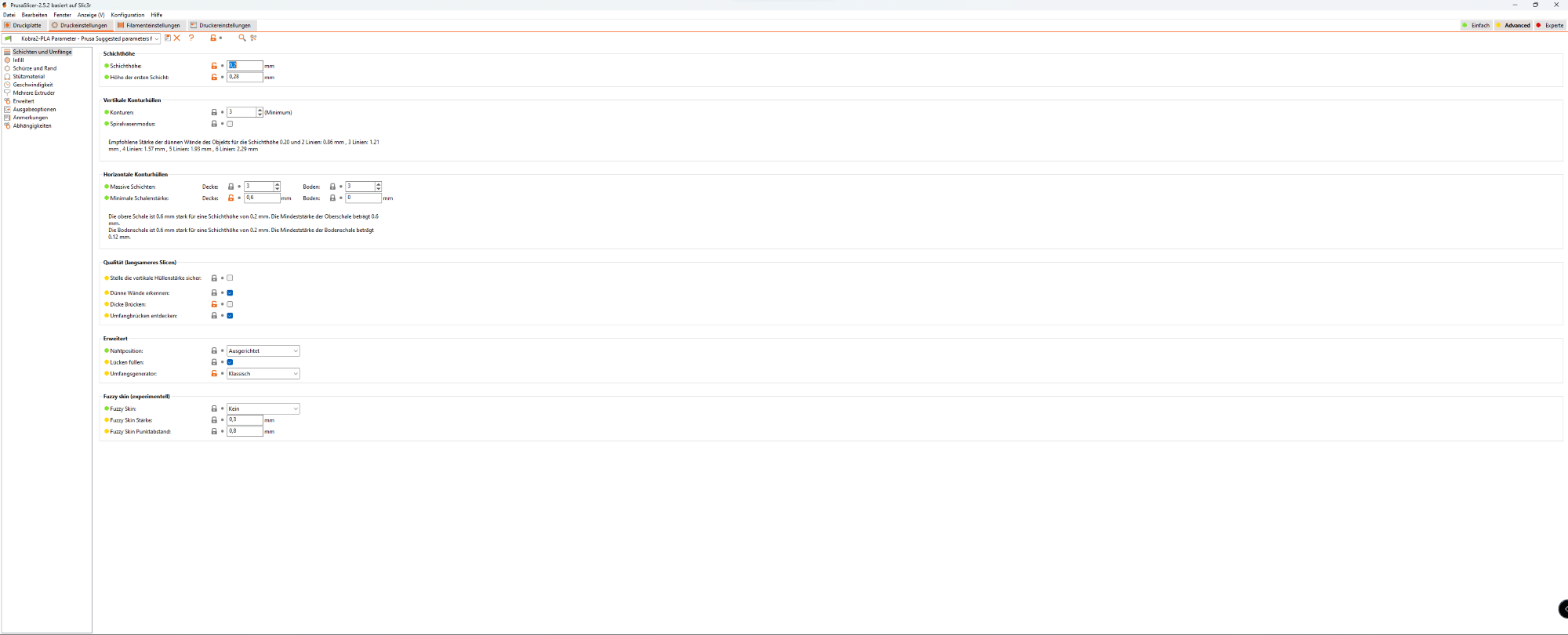
Task: Click the magnifier search settings icon
Action: point(242,38)
